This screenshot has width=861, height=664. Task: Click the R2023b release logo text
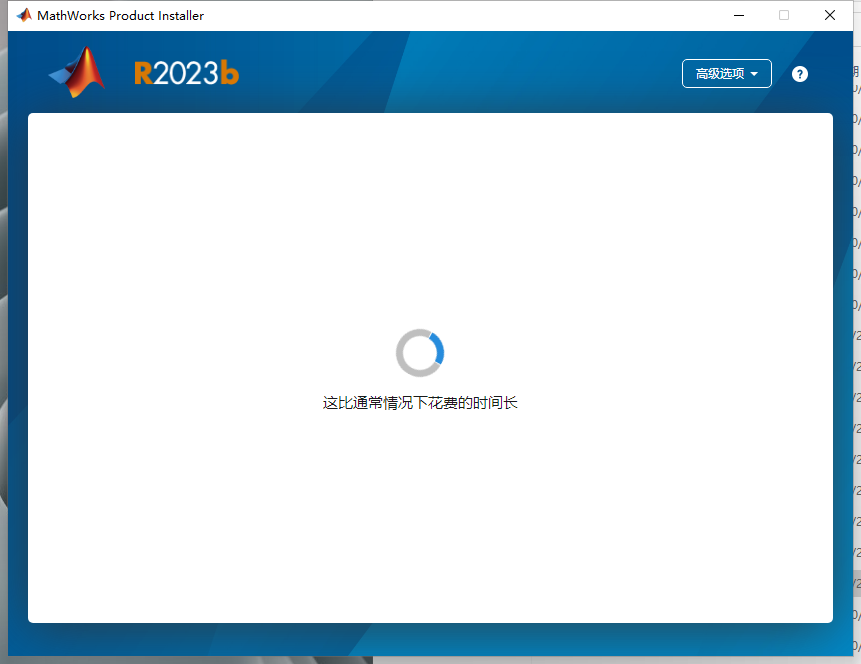click(186, 73)
